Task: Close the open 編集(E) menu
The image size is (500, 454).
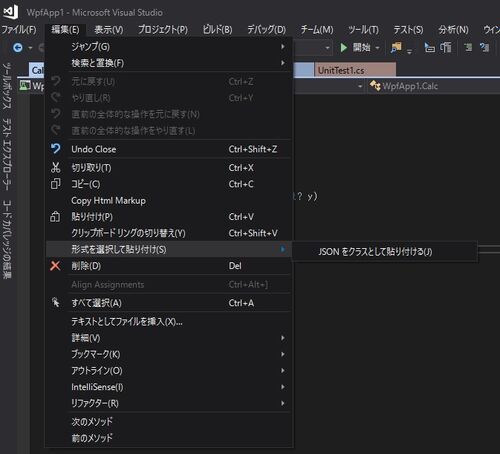Action: [65, 30]
